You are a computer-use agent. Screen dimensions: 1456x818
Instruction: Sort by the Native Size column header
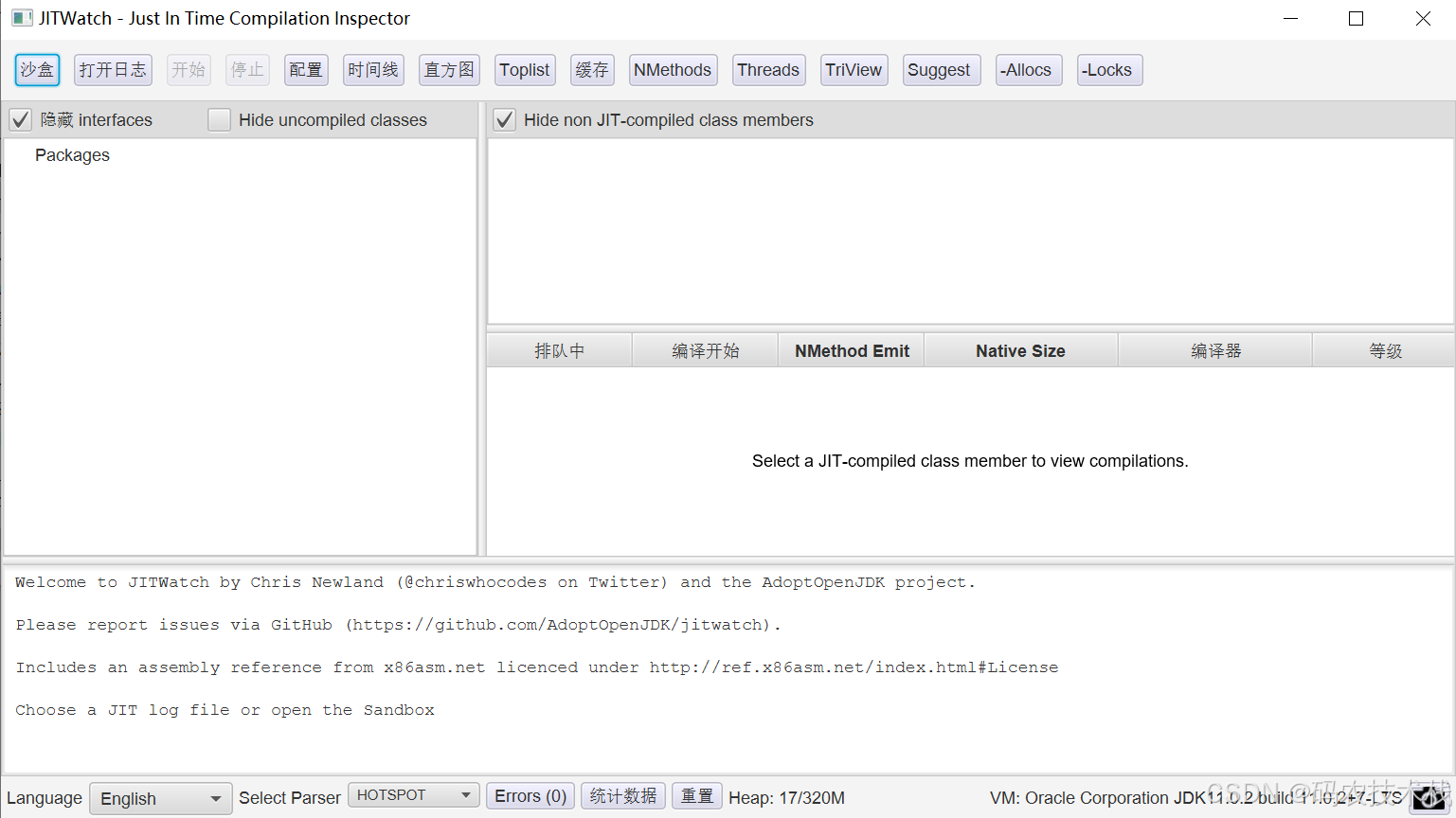(1021, 351)
